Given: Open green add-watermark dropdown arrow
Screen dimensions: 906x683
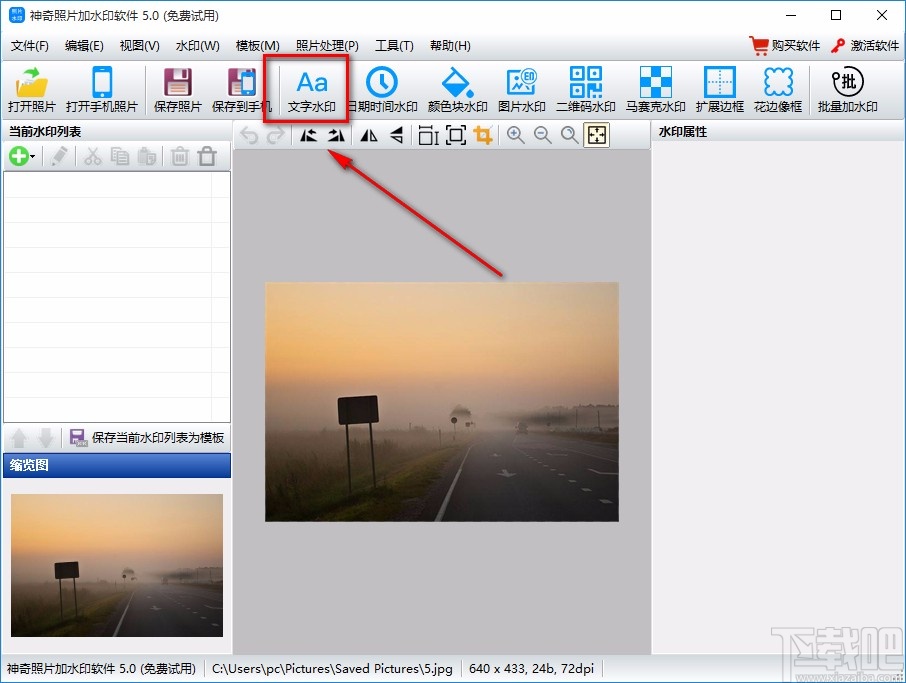Looking at the screenshot, I should (x=33, y=157).
